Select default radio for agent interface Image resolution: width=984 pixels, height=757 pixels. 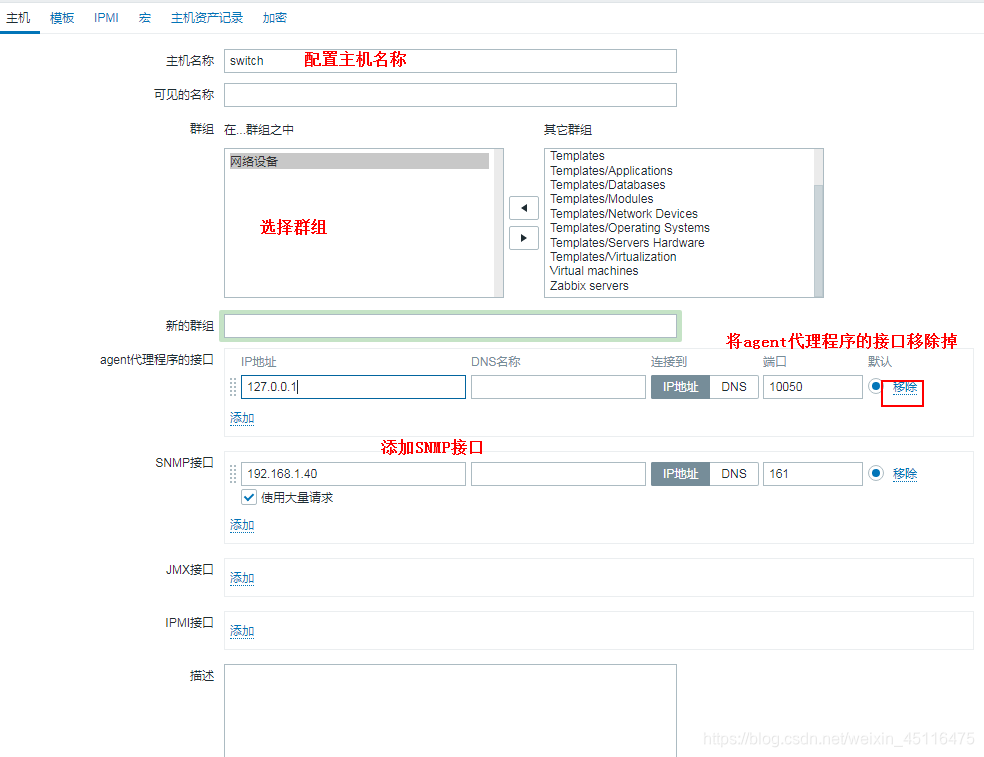(875, 386)
